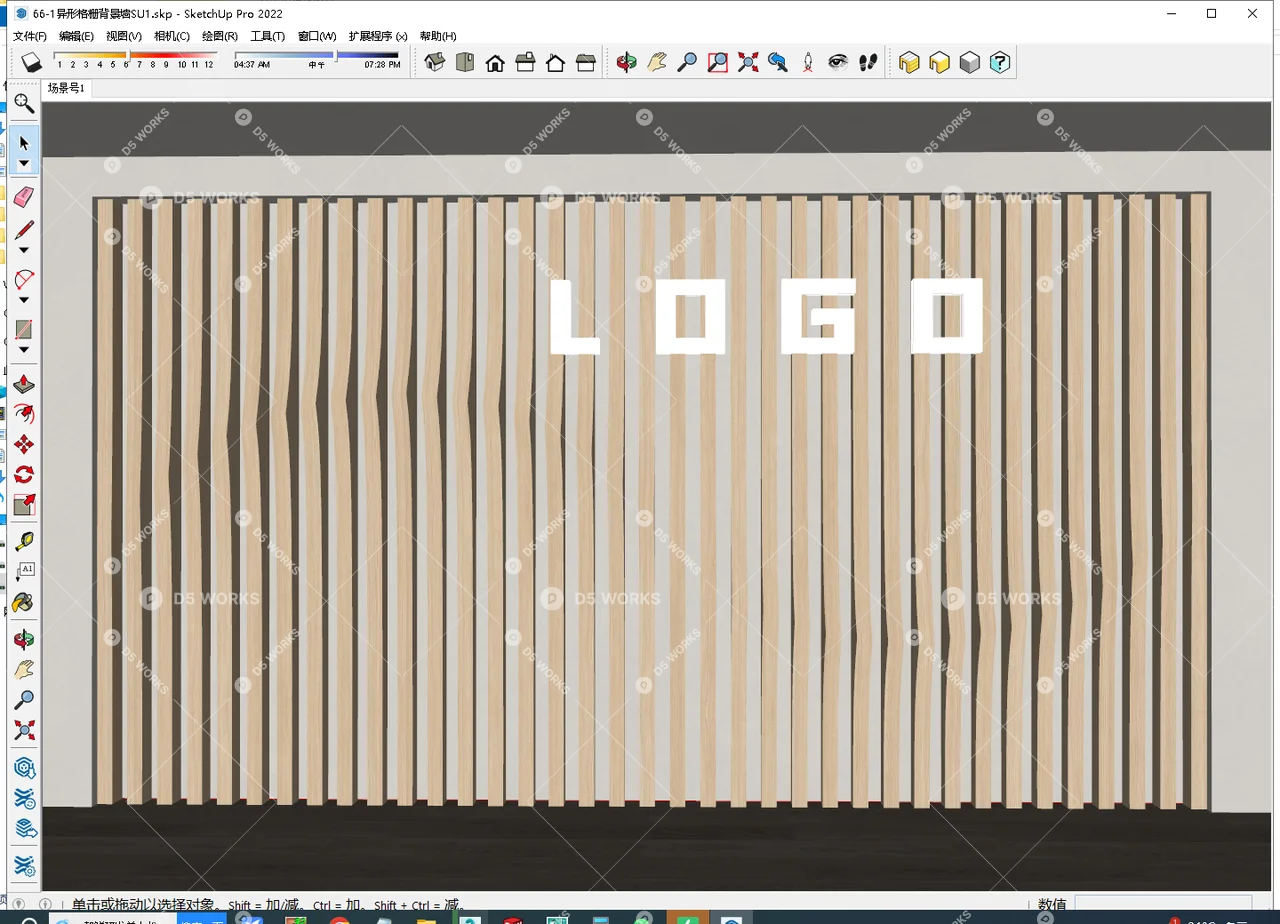Toggle the X-ray cube icon top right
The height and width of the screenshot is (924, 1280).
coord(908,62)
